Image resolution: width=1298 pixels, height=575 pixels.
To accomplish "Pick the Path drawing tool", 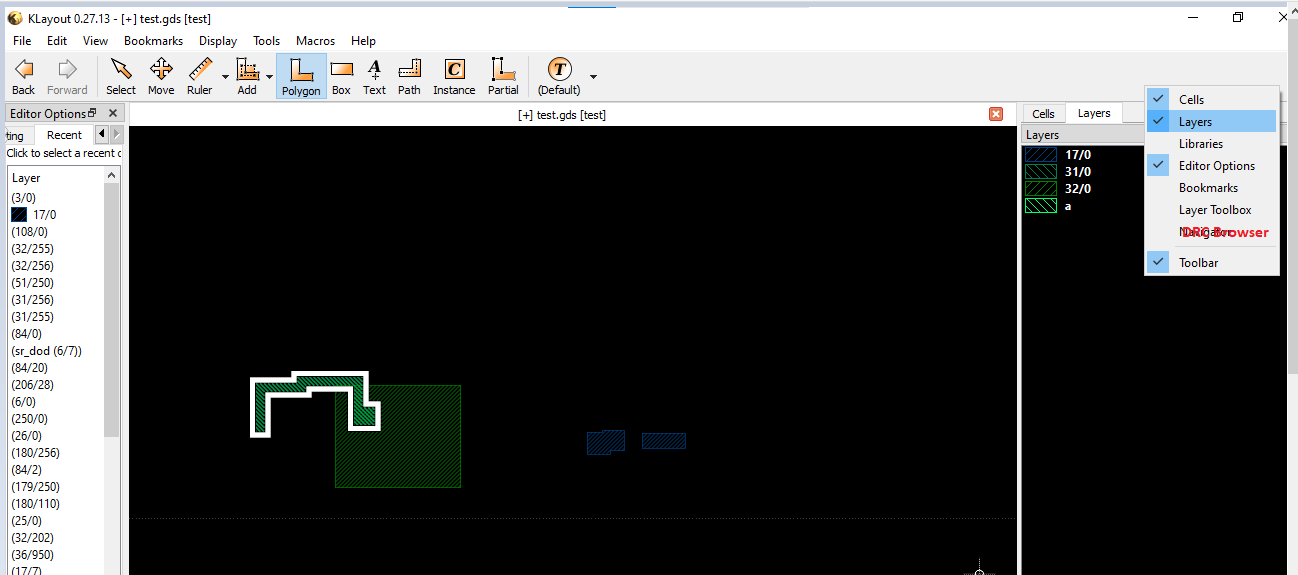I will pyautogui.click(x=409, y=76).
